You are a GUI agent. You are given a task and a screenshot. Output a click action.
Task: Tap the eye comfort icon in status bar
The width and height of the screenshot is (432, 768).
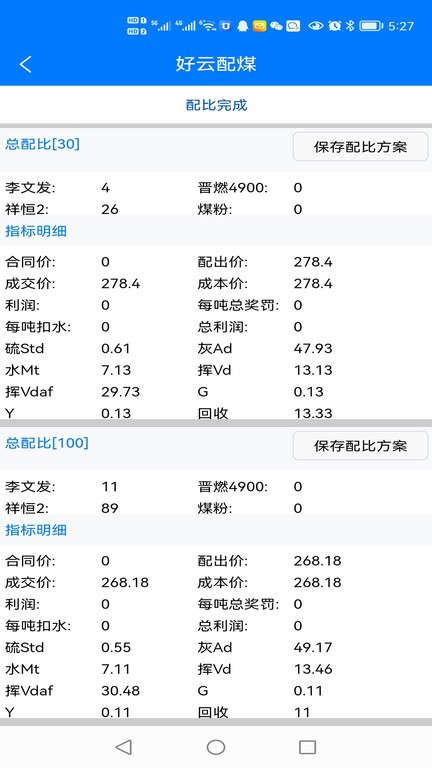tap(316, 26)
